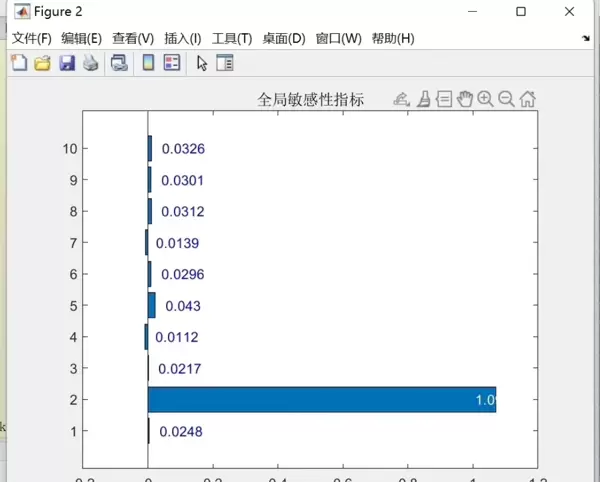Viewport: 600px width, 482px height.
Task: Click the Data Tips icon on axes toolbar
Action: (x=443, y=98)
